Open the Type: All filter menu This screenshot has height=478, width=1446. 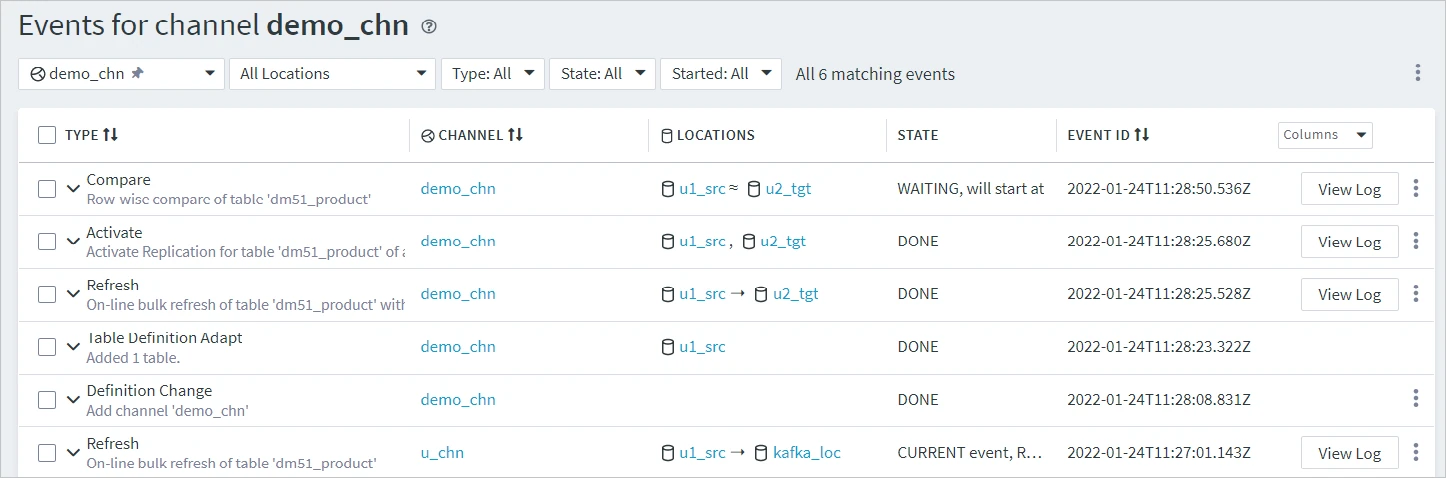(492, 73)
